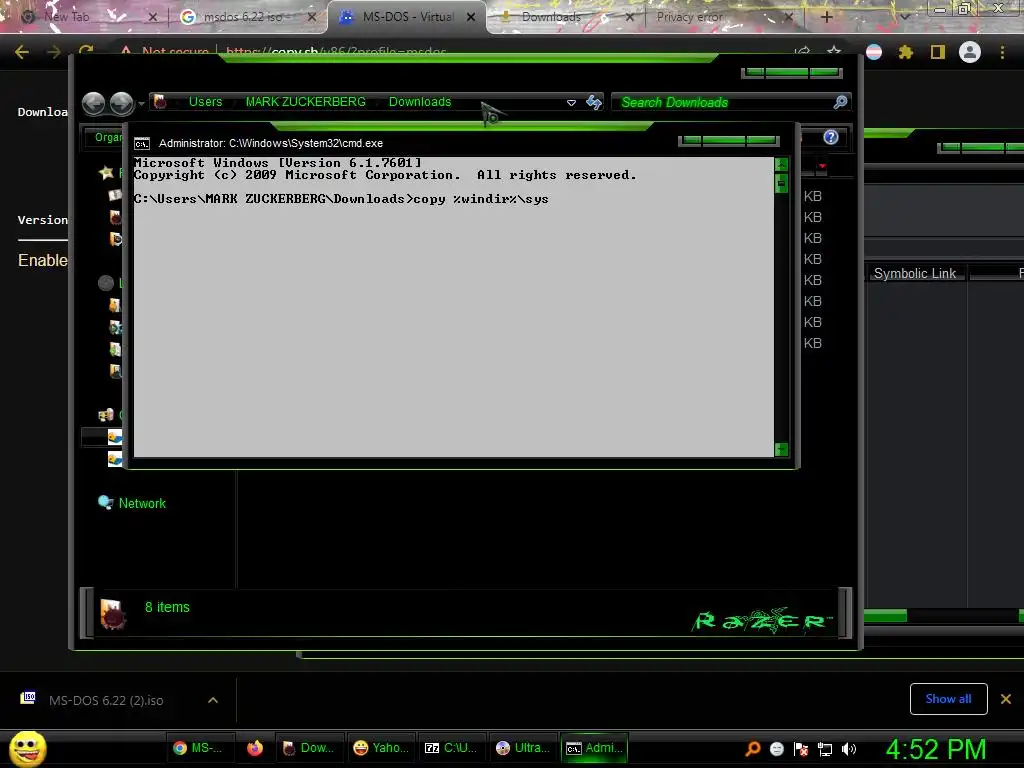Select Users in the address breadcrumb

pos(205,102)
